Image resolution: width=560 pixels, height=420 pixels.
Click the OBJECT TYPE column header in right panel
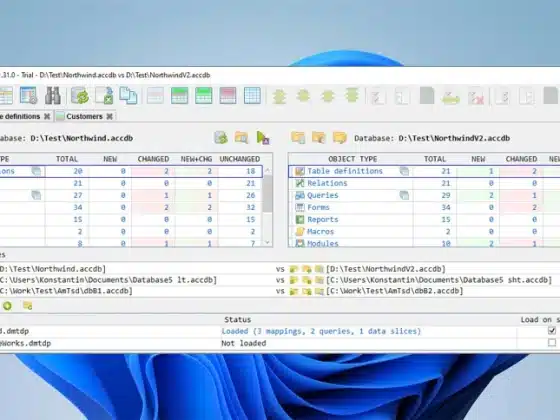[352, 159]
